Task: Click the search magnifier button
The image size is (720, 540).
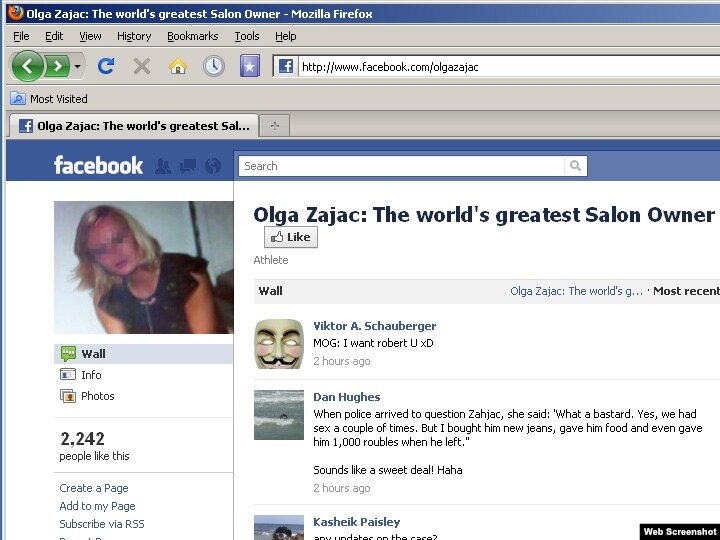Action: point(575,166)
